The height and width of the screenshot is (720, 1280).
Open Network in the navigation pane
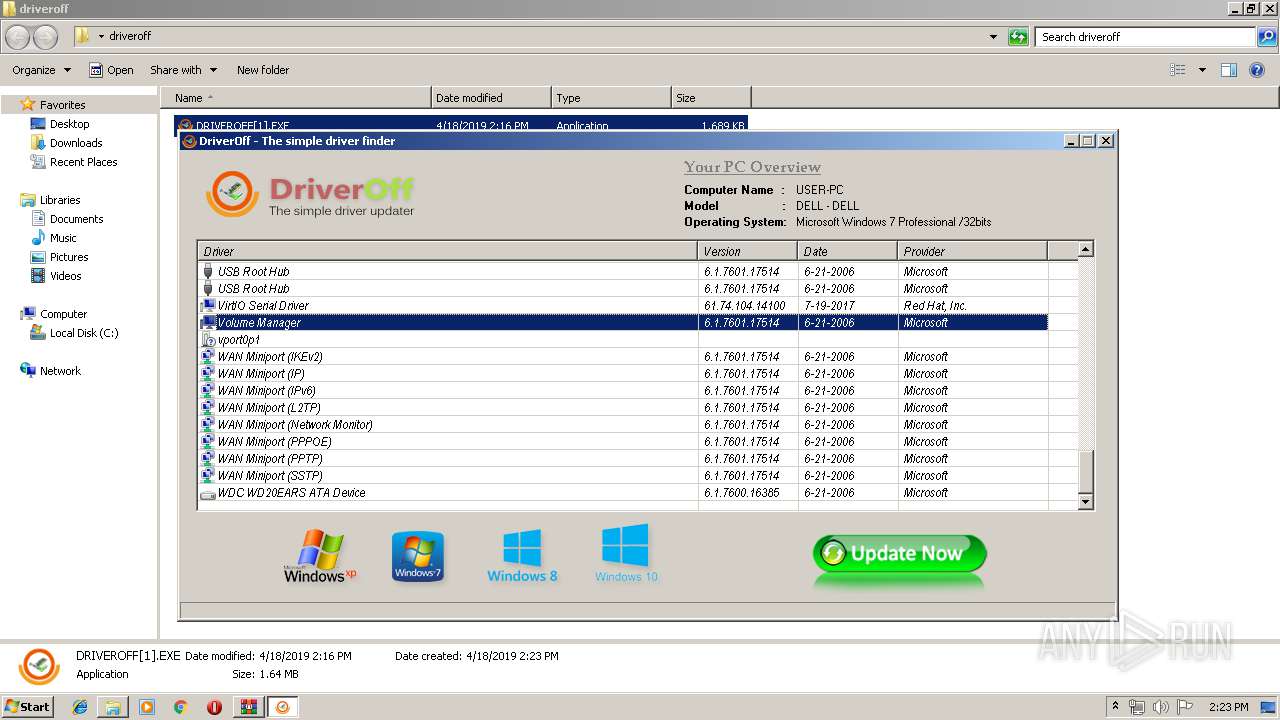tap(51, 371)
